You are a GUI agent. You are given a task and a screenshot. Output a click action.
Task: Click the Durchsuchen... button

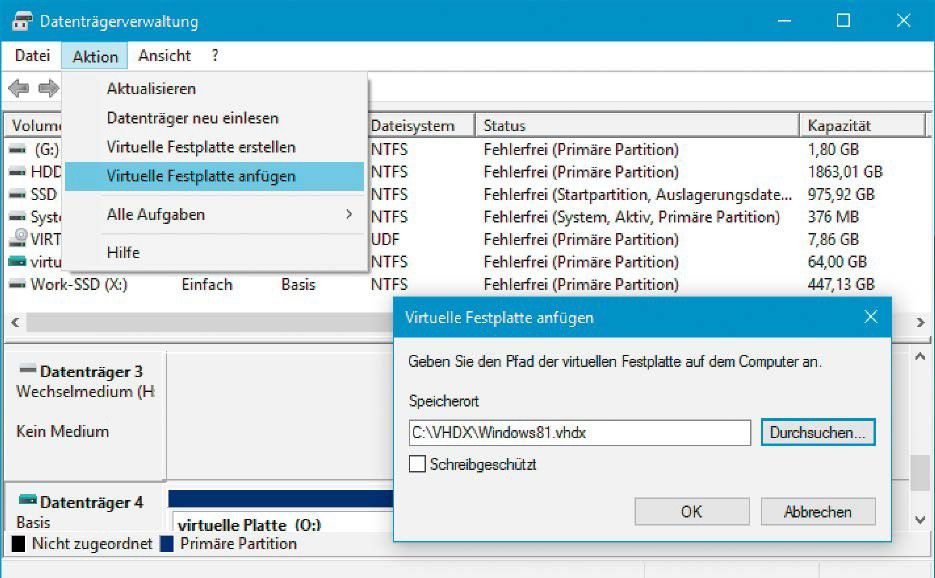[x=818, y=432]
